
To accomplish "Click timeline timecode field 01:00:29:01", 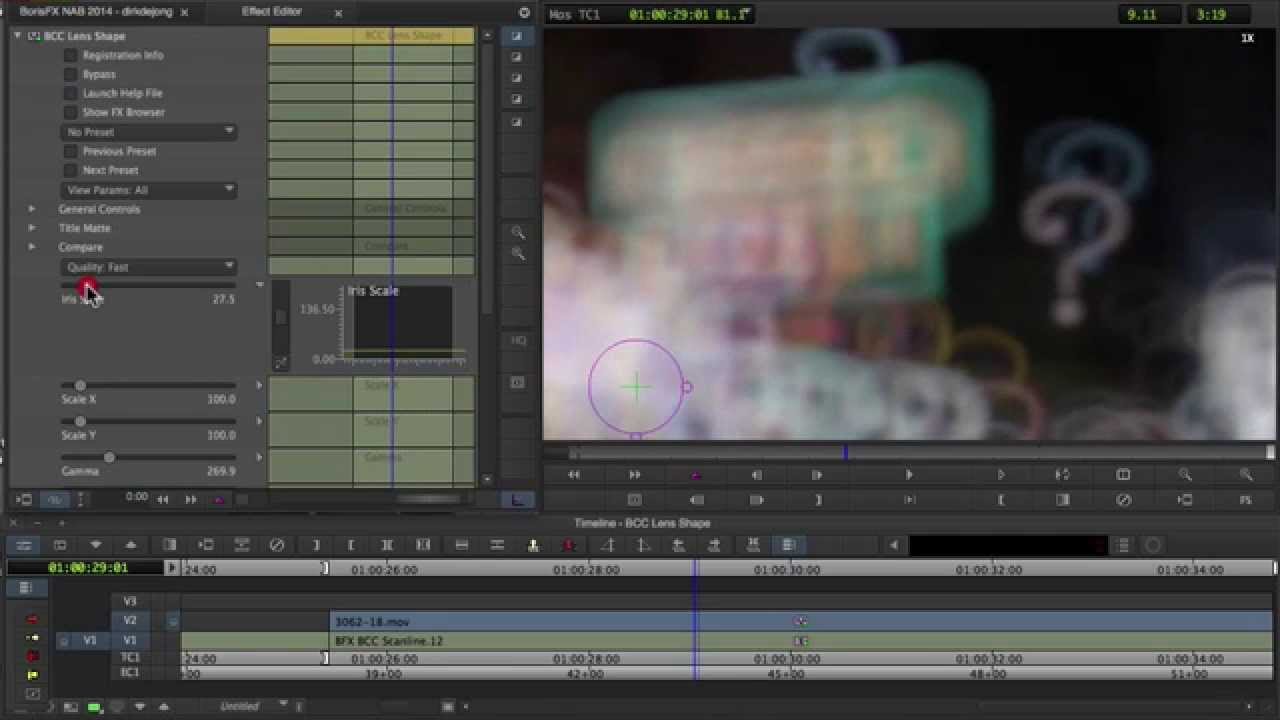I will (x=88, y=567).
